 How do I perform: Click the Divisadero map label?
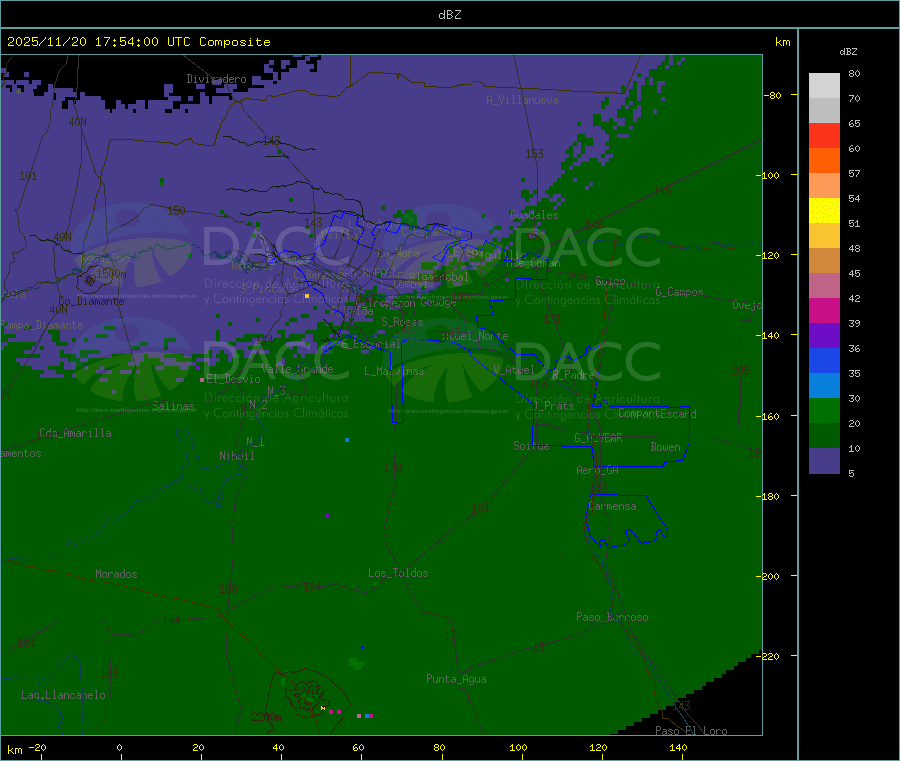point(216,79)
